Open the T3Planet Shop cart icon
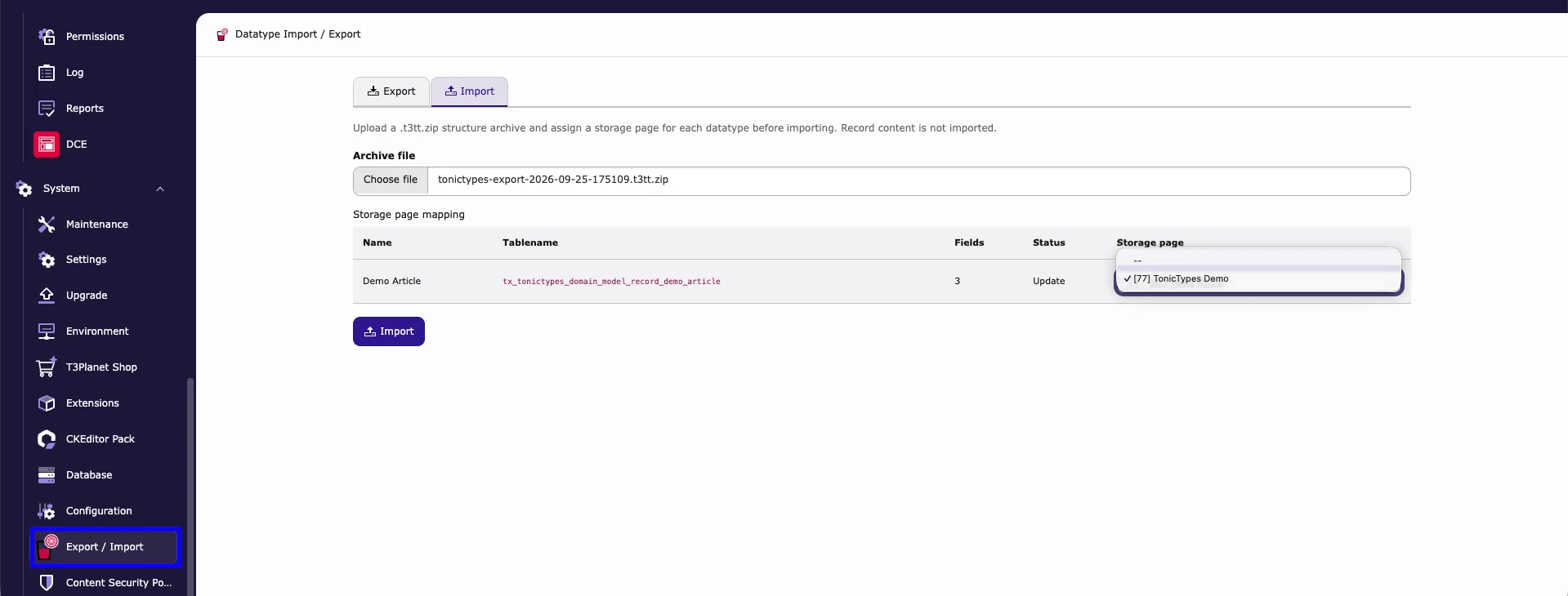Viewport: 1568px width, 596px height. coord(47,367)
